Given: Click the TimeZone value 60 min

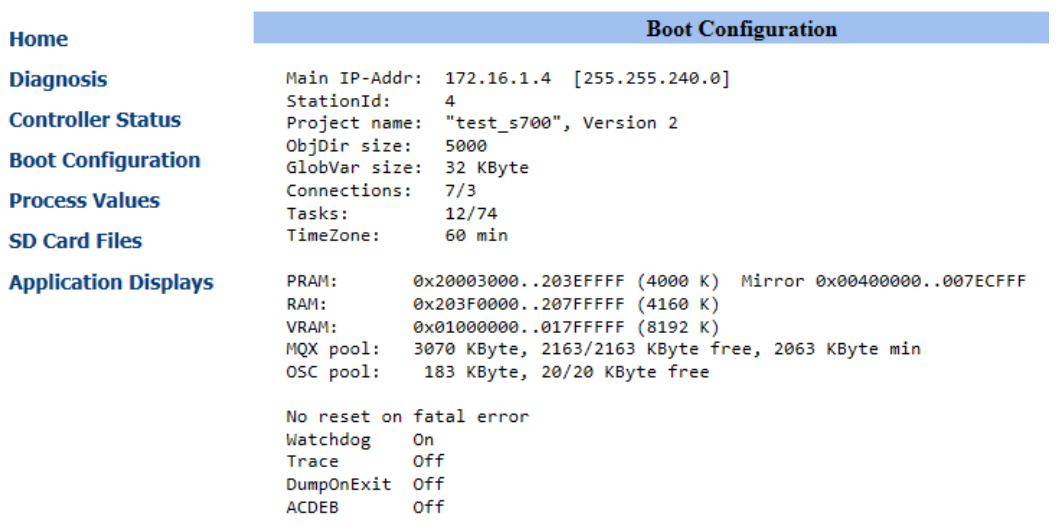Looking at the screenshot, I should pos(476,236).
